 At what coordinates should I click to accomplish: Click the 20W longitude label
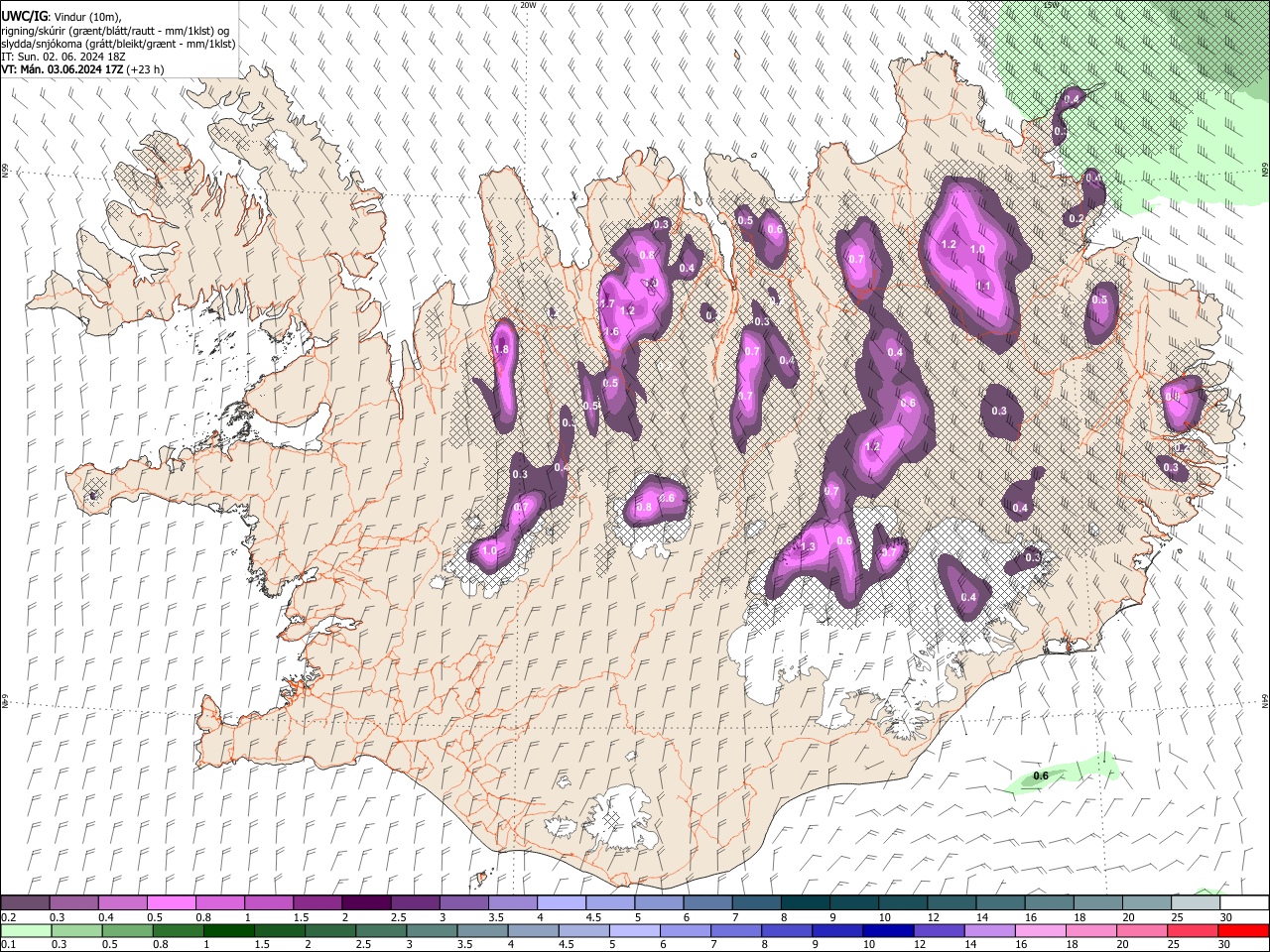528,5
